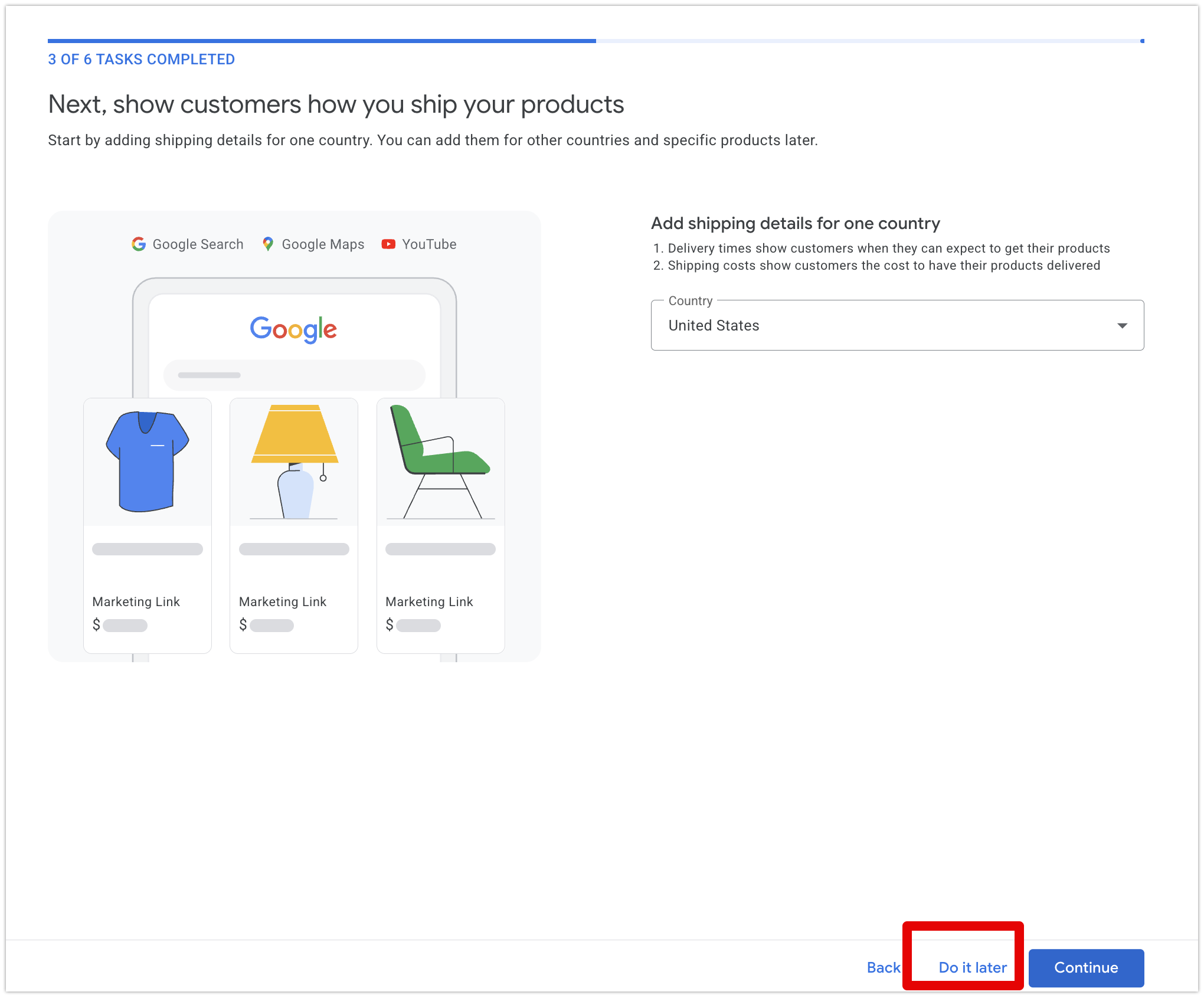Go Back to the previous step
The height and width of the screenshot is (998, 1204).
tap(884, 967)
